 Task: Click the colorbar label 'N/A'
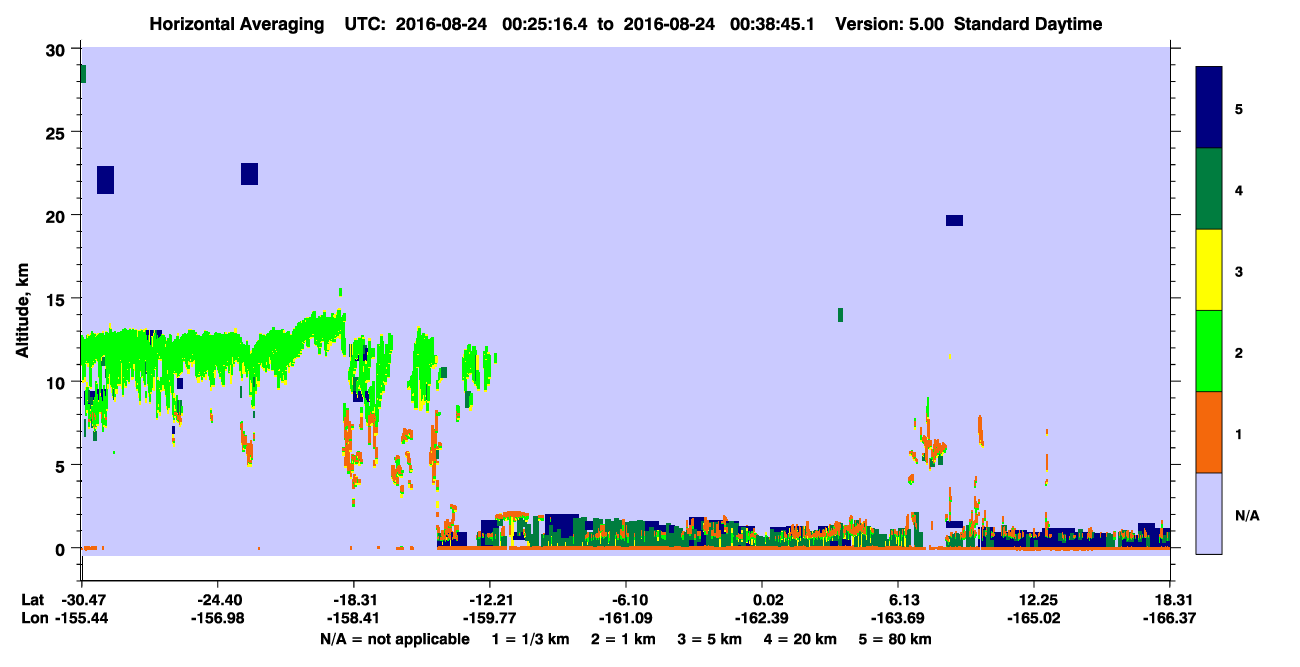(1247, 515)
